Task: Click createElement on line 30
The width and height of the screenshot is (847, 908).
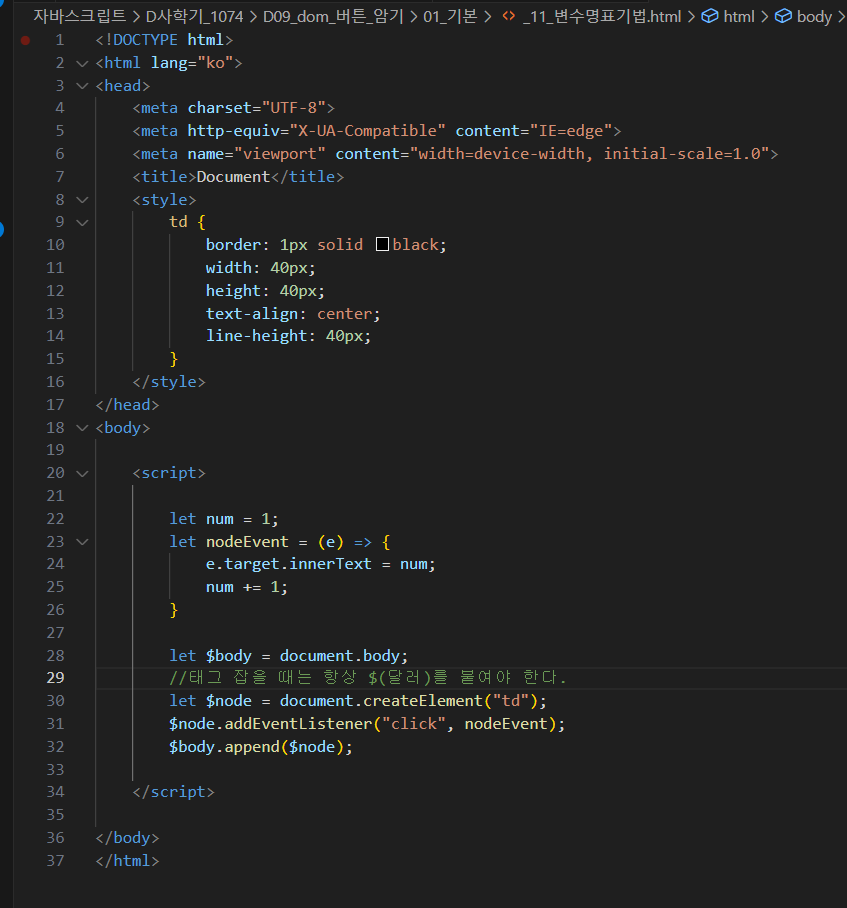Action: (x=423, y=701)
